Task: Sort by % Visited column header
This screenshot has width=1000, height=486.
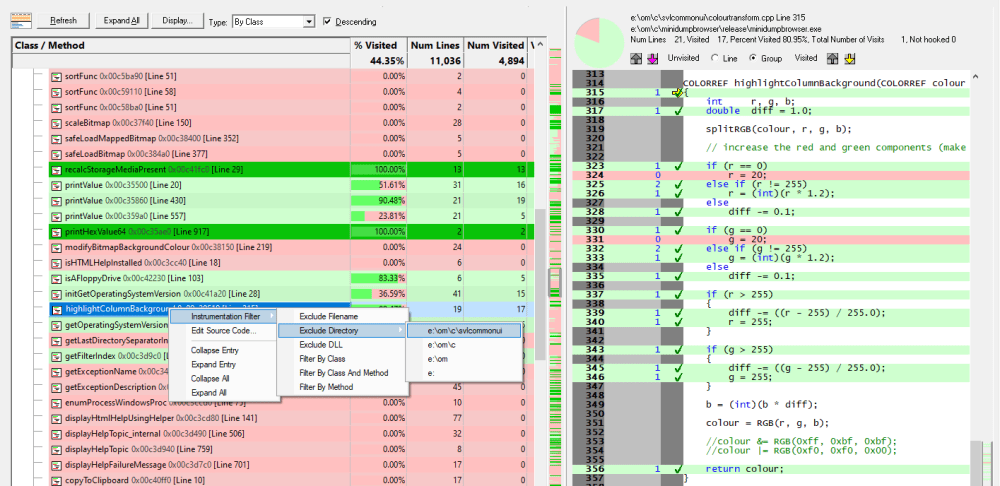Action: (379, 45)
